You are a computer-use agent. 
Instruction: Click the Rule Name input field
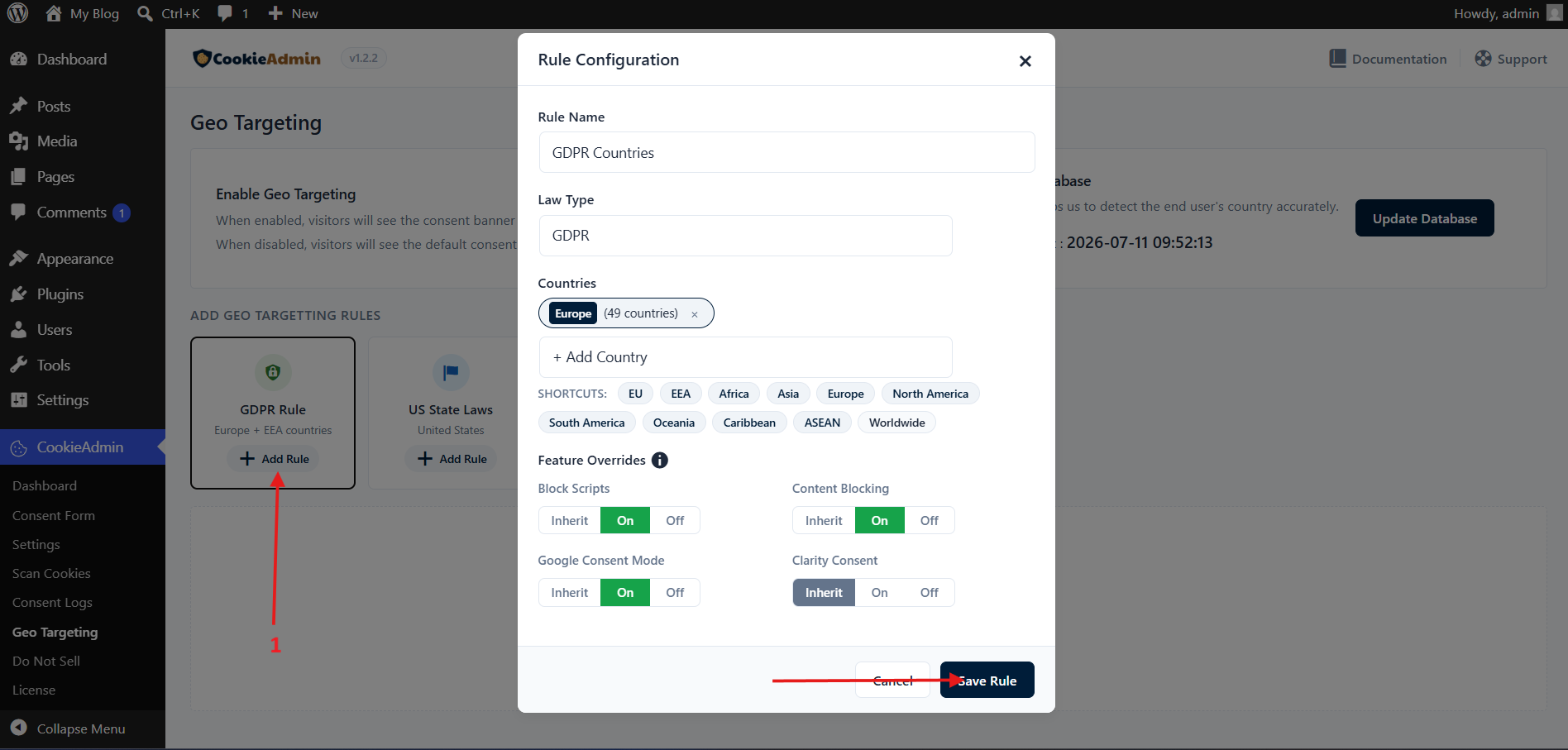click(x=786, y=153)
